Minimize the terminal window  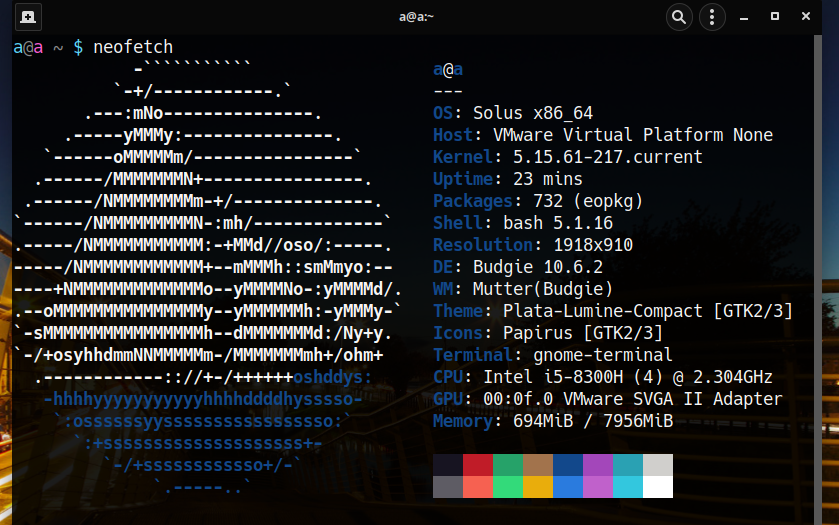tap(744, 17)
